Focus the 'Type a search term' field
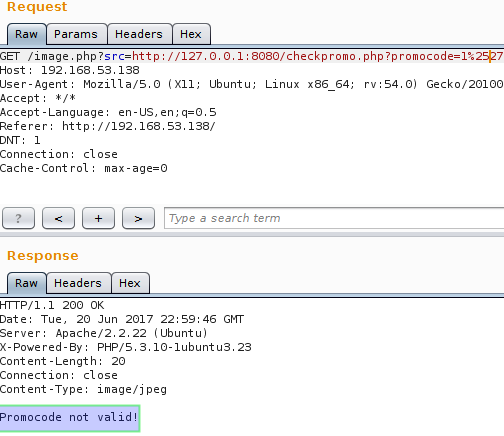Screen dimensions: 504x436 (x=334, y=218)
